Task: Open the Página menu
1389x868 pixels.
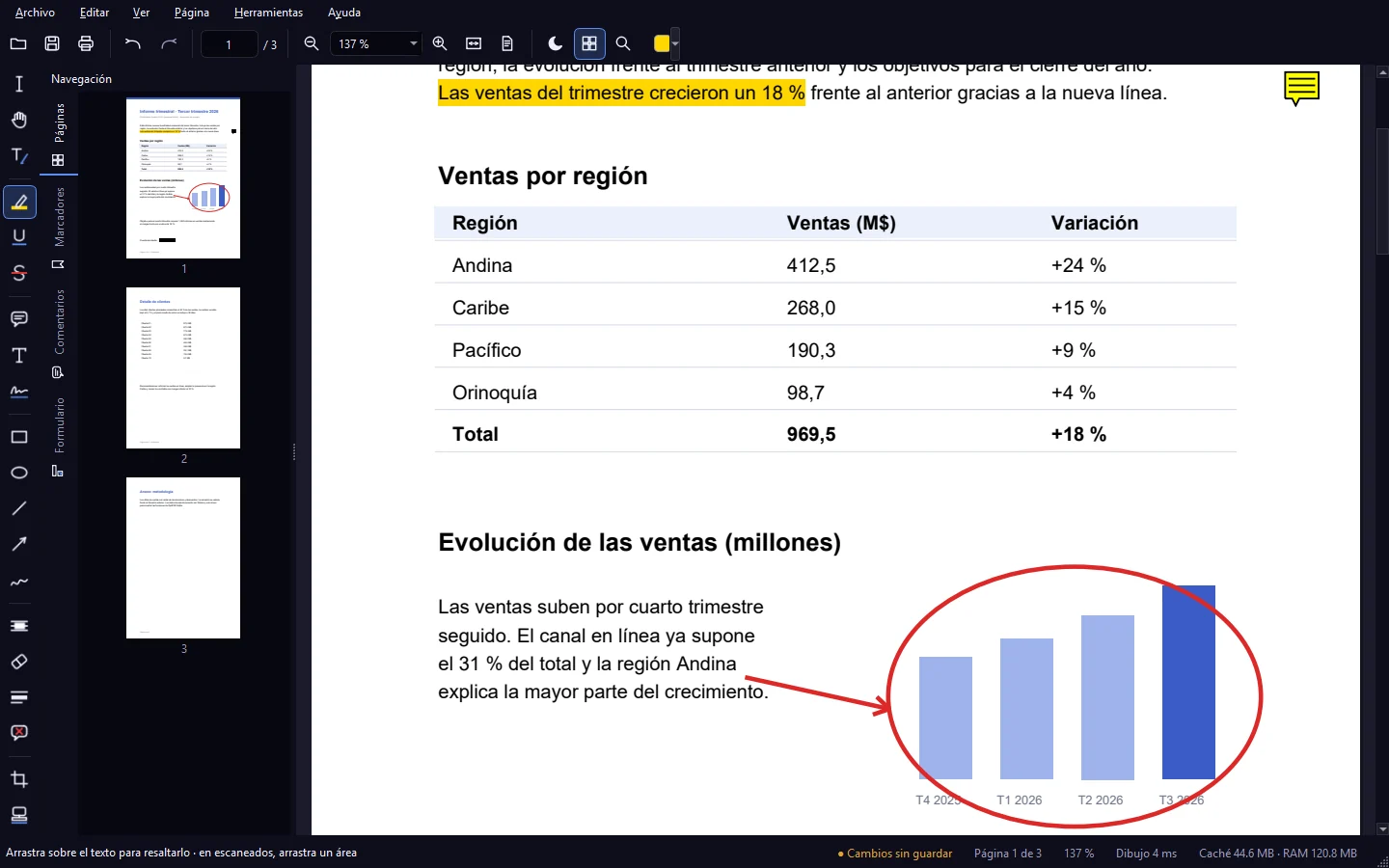Action: (192, 13)
